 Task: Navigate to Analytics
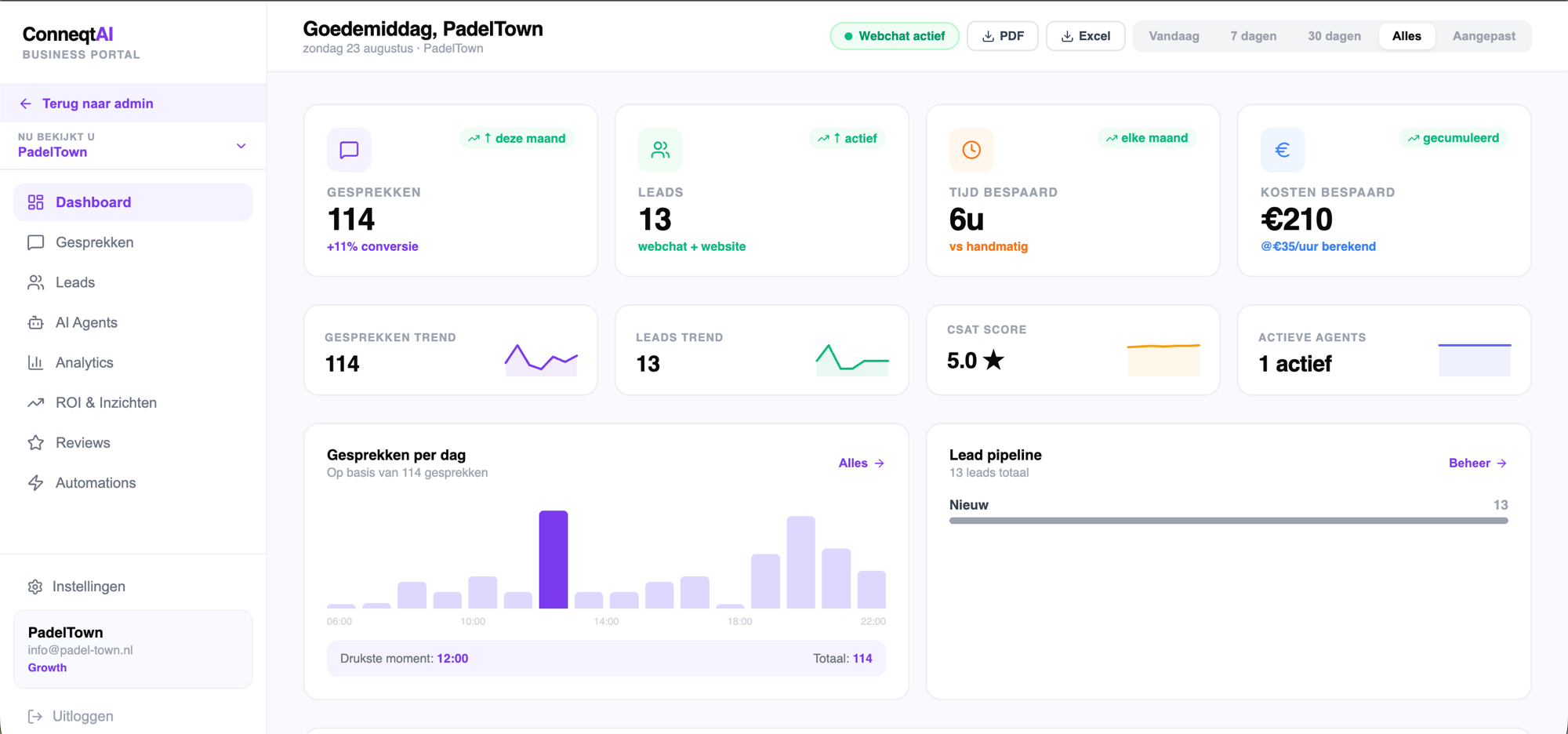pos(133,362)
